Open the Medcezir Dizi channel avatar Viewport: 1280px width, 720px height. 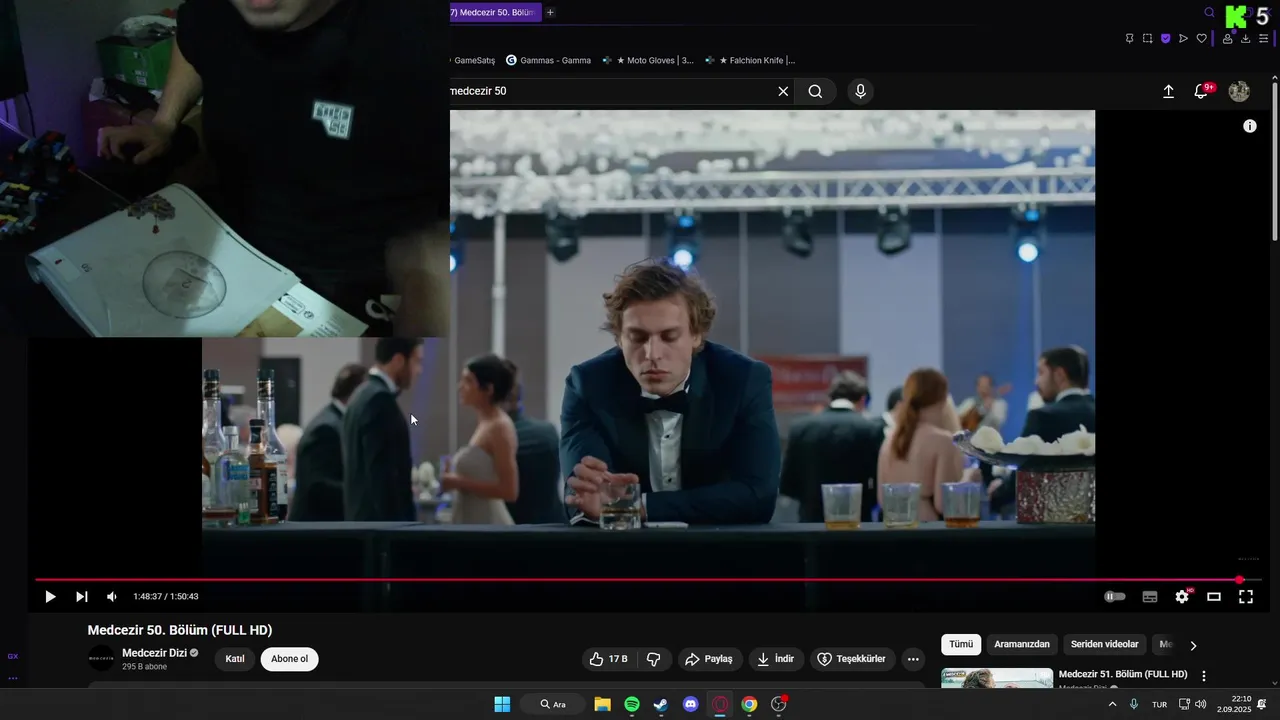coord(101,658)
